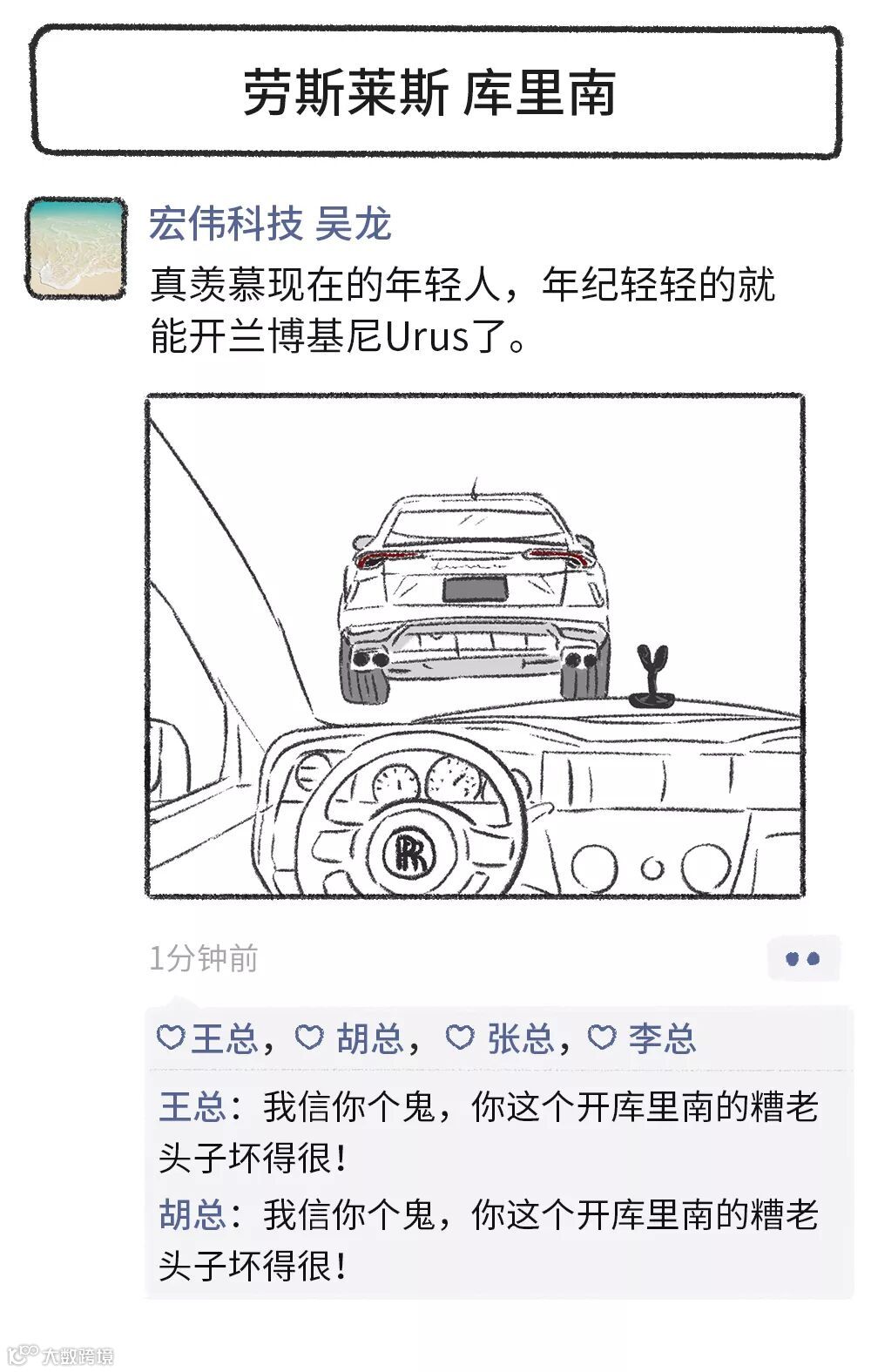Open the beach profile avatar
The image size is (871, 1372).
click(x=76, y=248)
